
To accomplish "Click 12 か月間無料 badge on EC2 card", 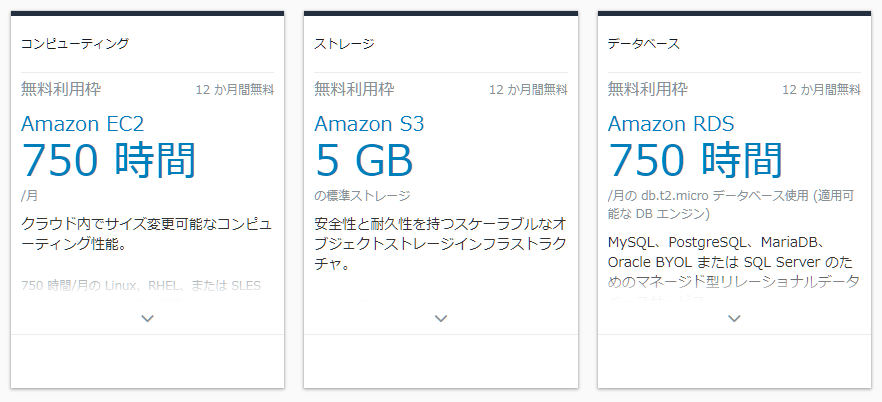I will point(235,89).
